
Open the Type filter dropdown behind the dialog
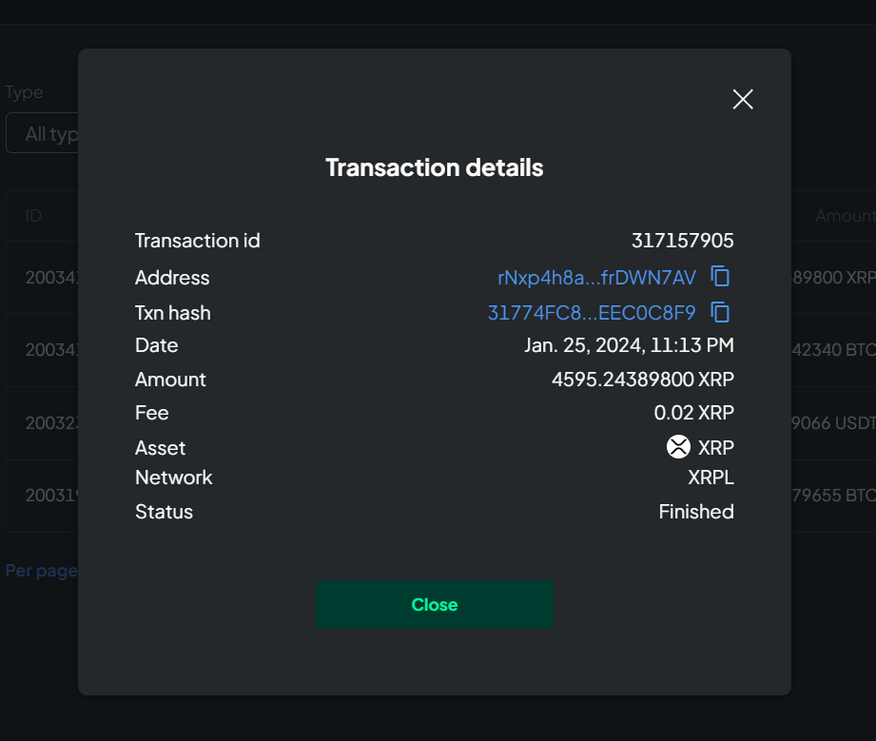[42, 134]
